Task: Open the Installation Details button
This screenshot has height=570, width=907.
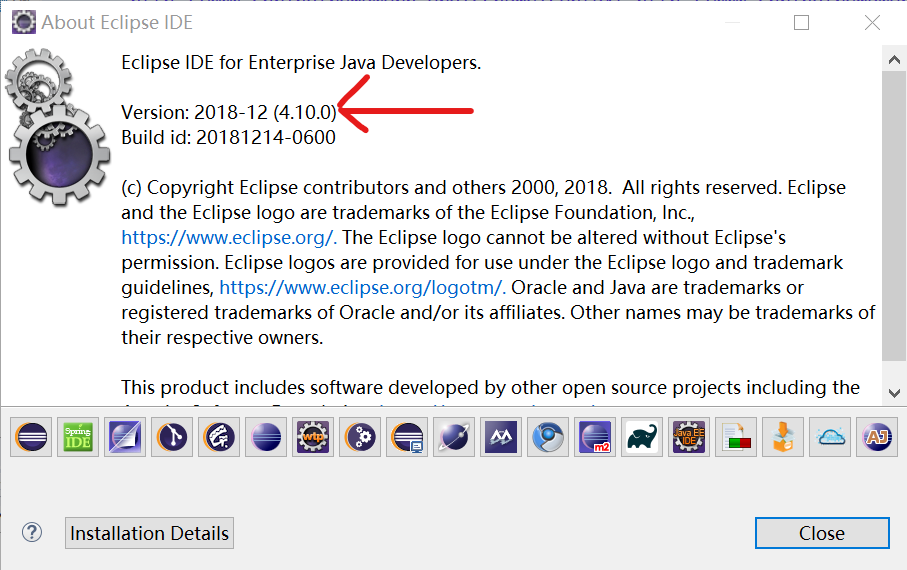Action: [x=149, y=533]
